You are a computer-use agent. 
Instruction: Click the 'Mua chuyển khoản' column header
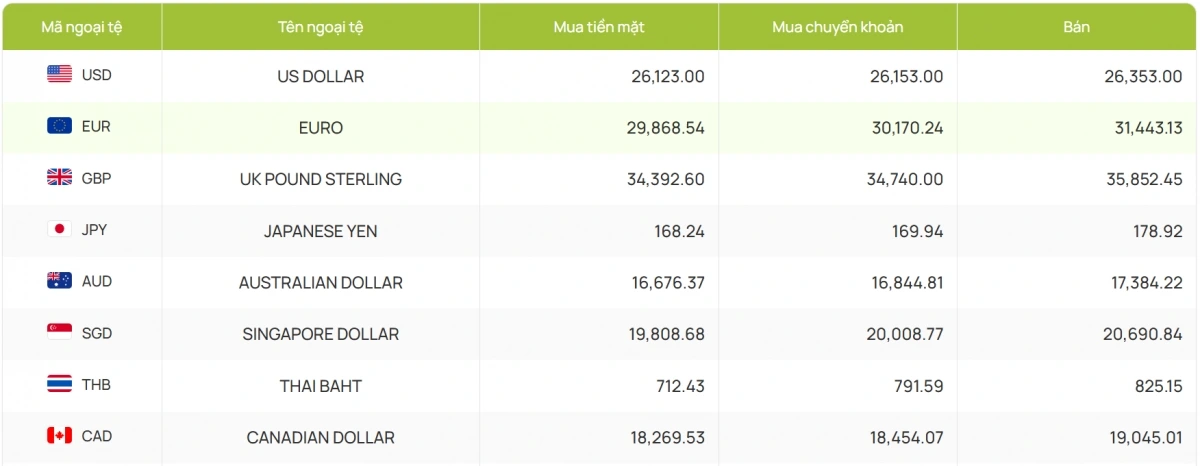pyautogui.click(x=837, y=27)
